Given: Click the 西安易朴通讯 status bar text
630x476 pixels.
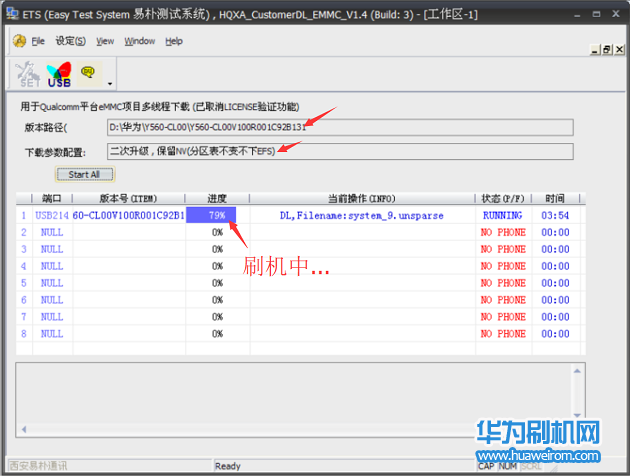Looking at the screenshot, I should [39, 466].
